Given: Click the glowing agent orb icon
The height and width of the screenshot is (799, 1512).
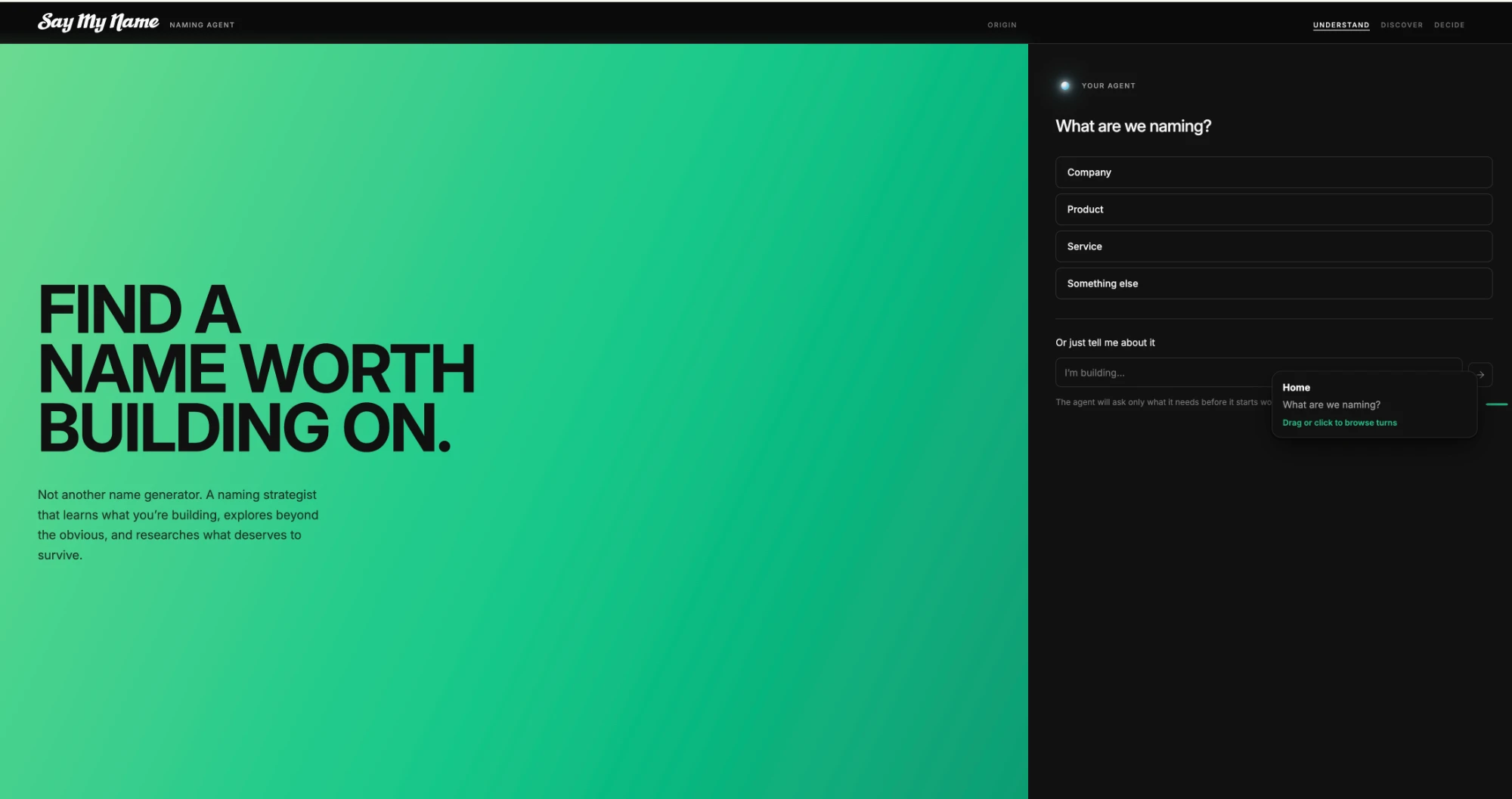Looking at the screenshot, I should pyautogui.click(x=1065, y=85).
